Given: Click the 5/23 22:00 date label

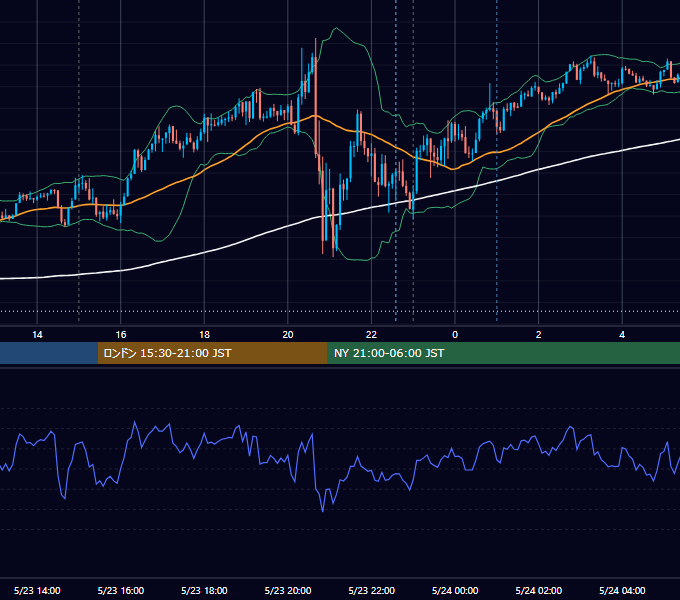Looking at the screenshot, I should point(372,590).
